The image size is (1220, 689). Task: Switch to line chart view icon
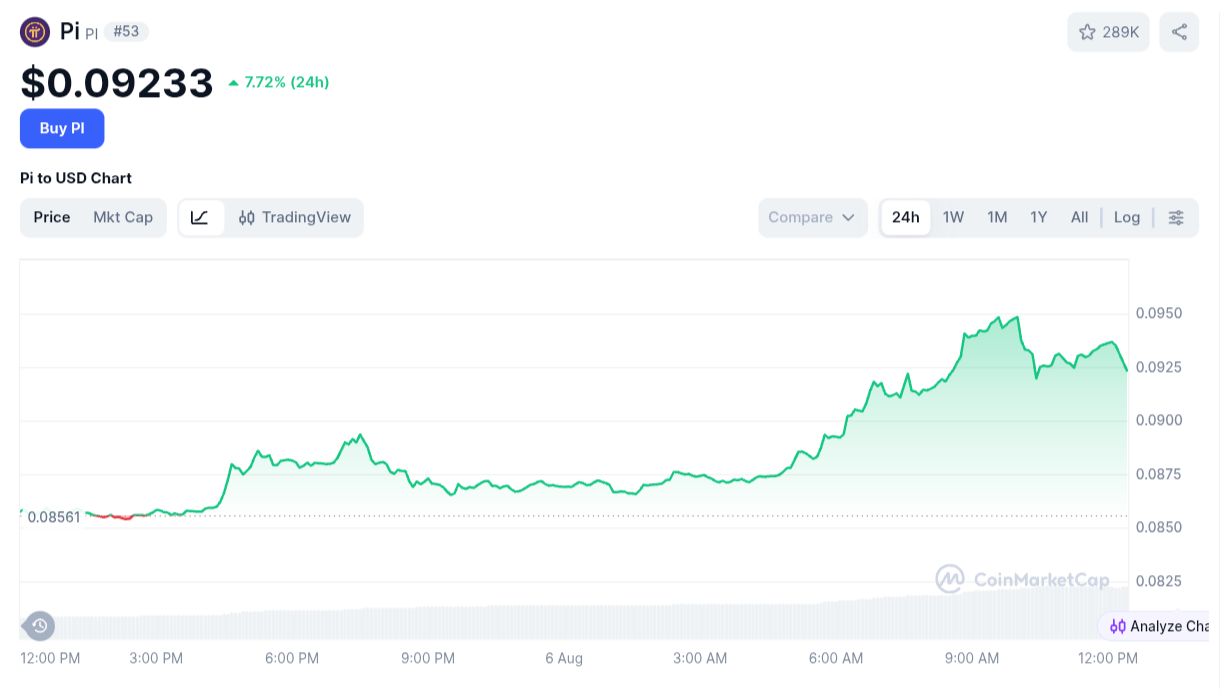(x=200, y=217)
